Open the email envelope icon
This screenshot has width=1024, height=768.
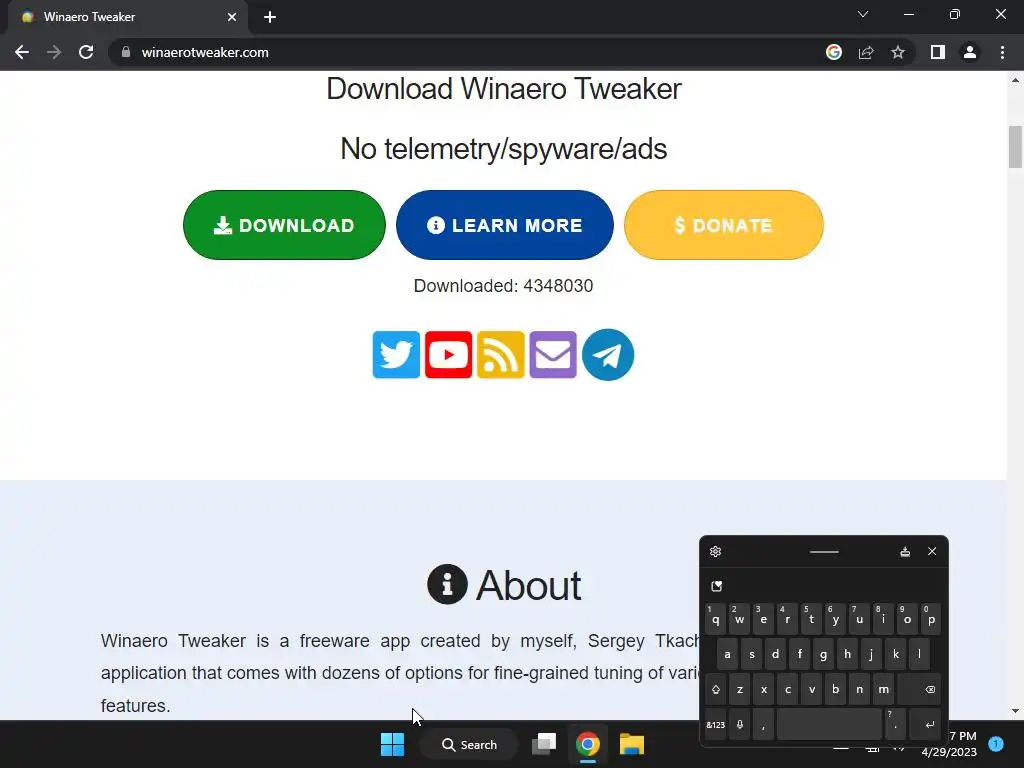[x=552, y=355]
